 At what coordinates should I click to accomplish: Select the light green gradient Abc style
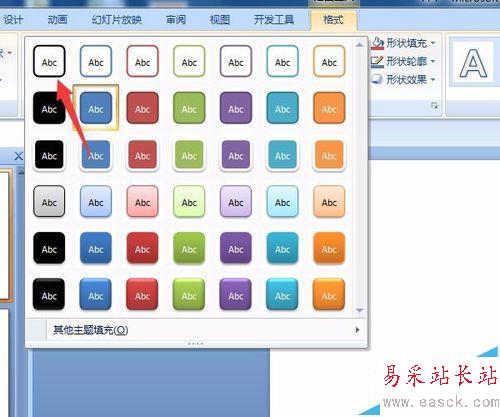(189, 201)
